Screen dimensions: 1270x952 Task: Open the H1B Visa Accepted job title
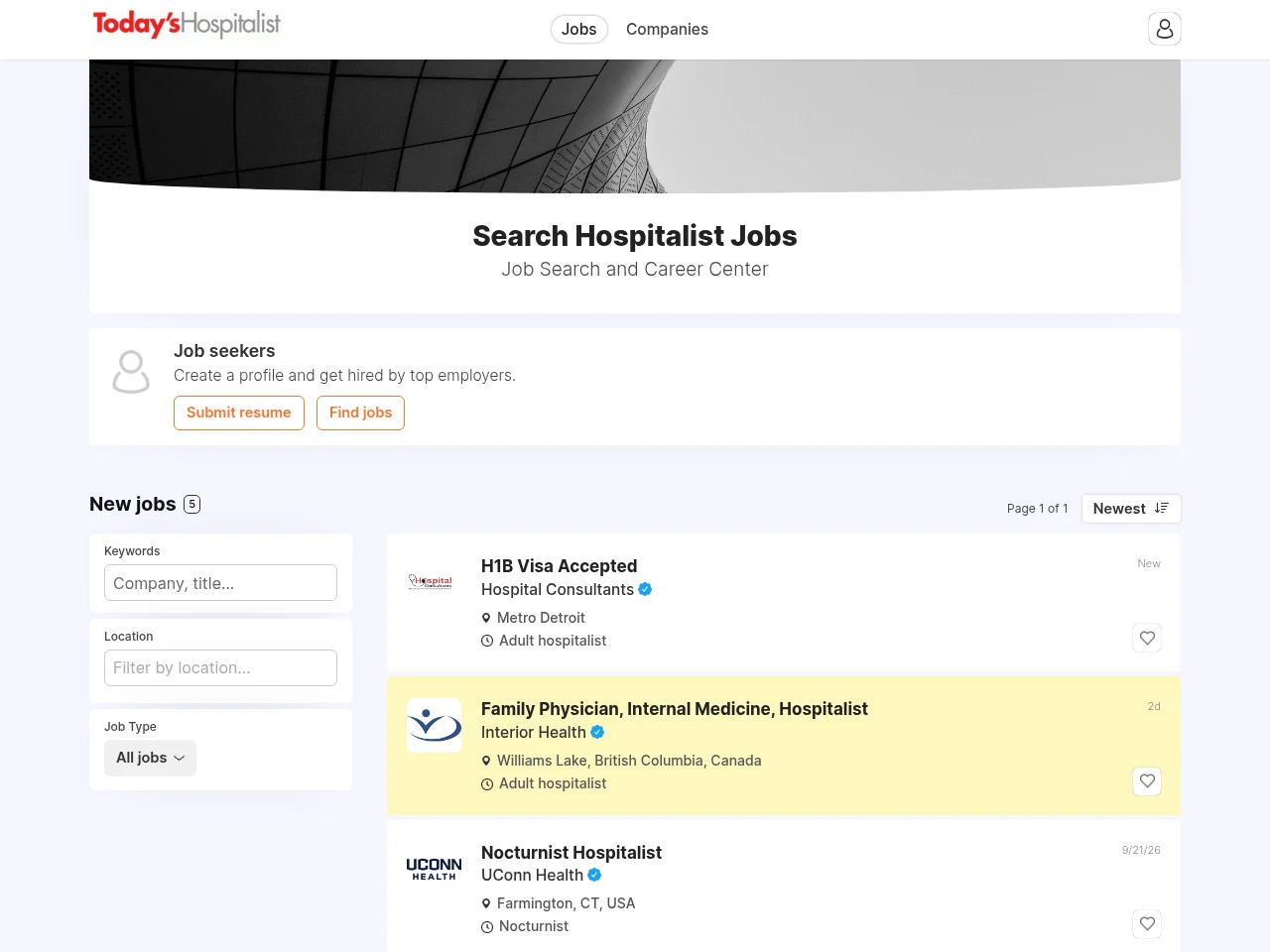tap(560, 566)
